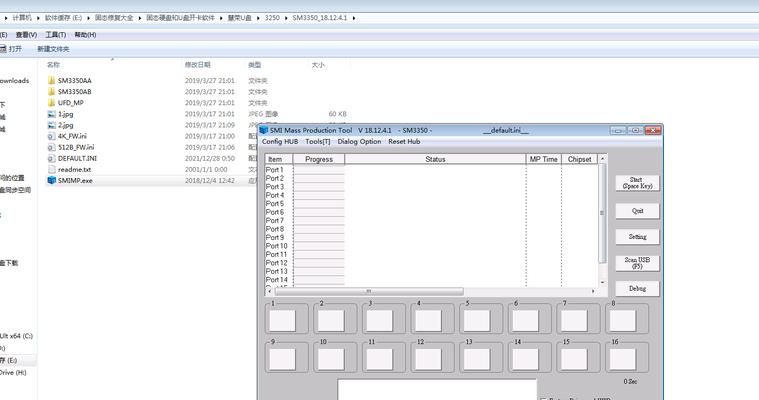Click the Reset Hub menu item

[404, 141]
